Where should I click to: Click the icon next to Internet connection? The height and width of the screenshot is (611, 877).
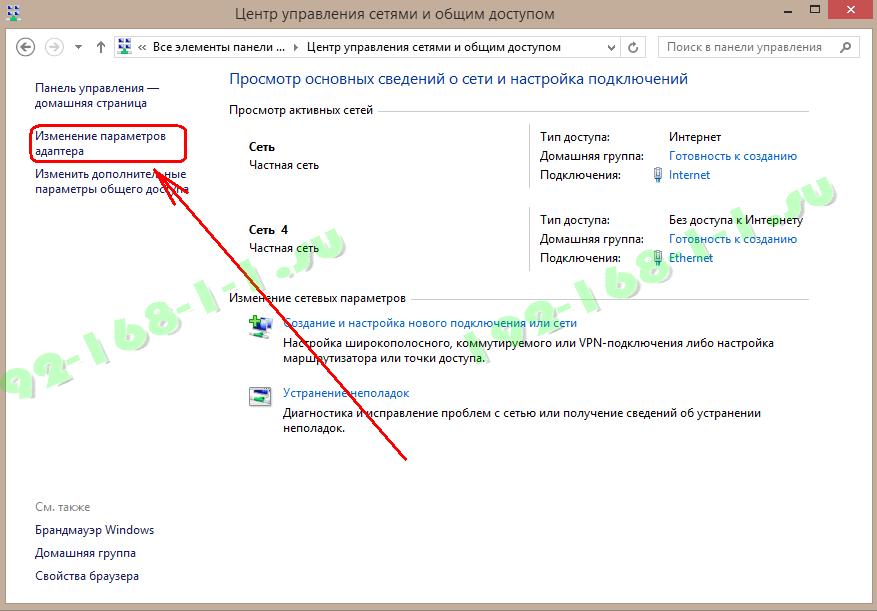click(657, 175)
